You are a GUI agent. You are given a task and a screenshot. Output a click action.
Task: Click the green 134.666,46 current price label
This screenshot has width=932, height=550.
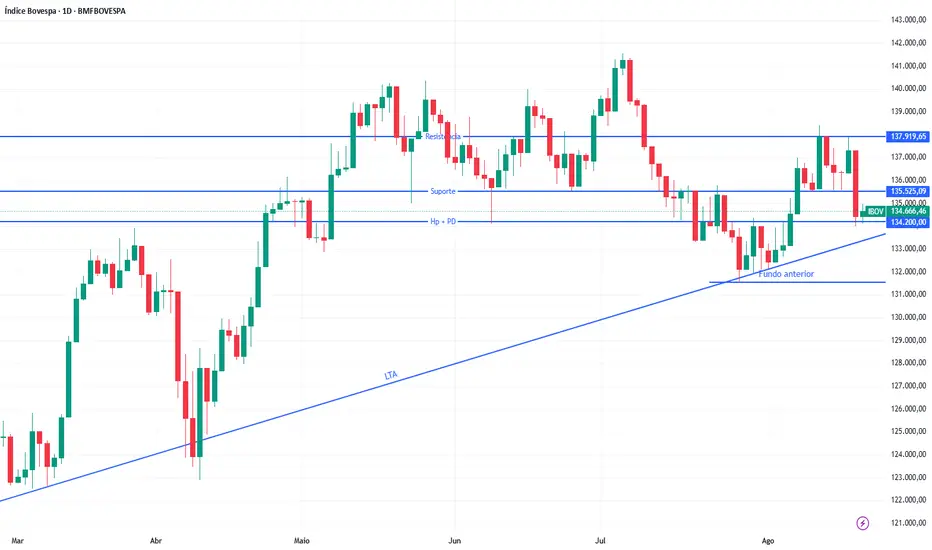908,211
